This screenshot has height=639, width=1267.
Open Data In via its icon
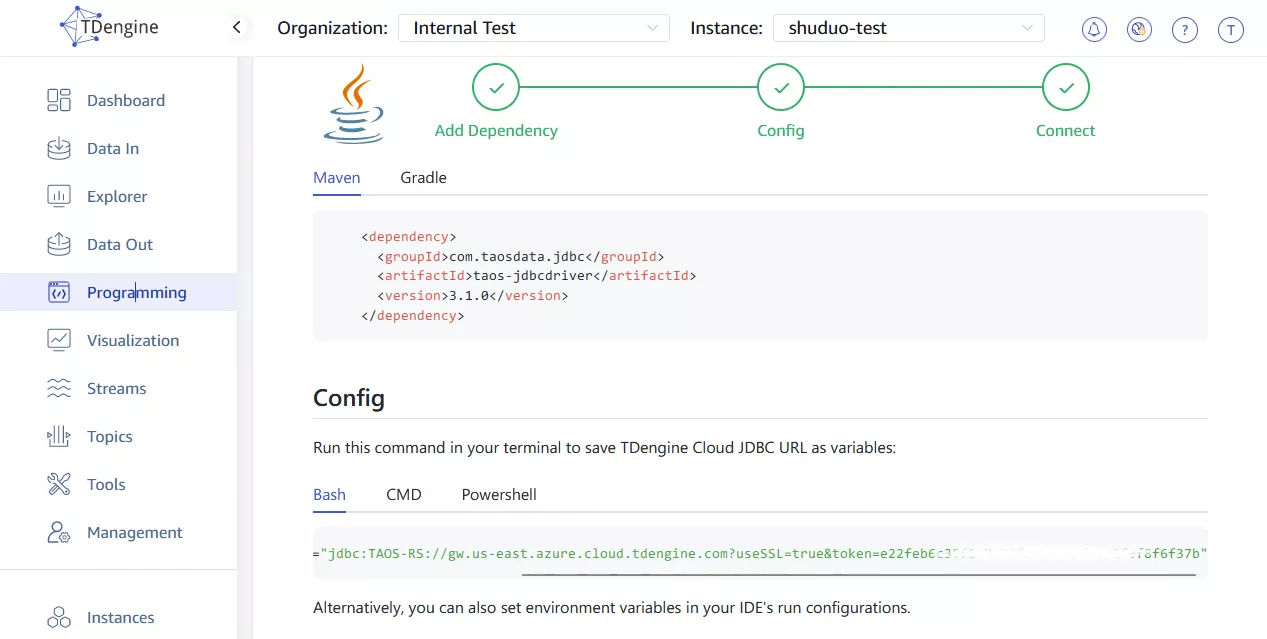tap(59, 148)
